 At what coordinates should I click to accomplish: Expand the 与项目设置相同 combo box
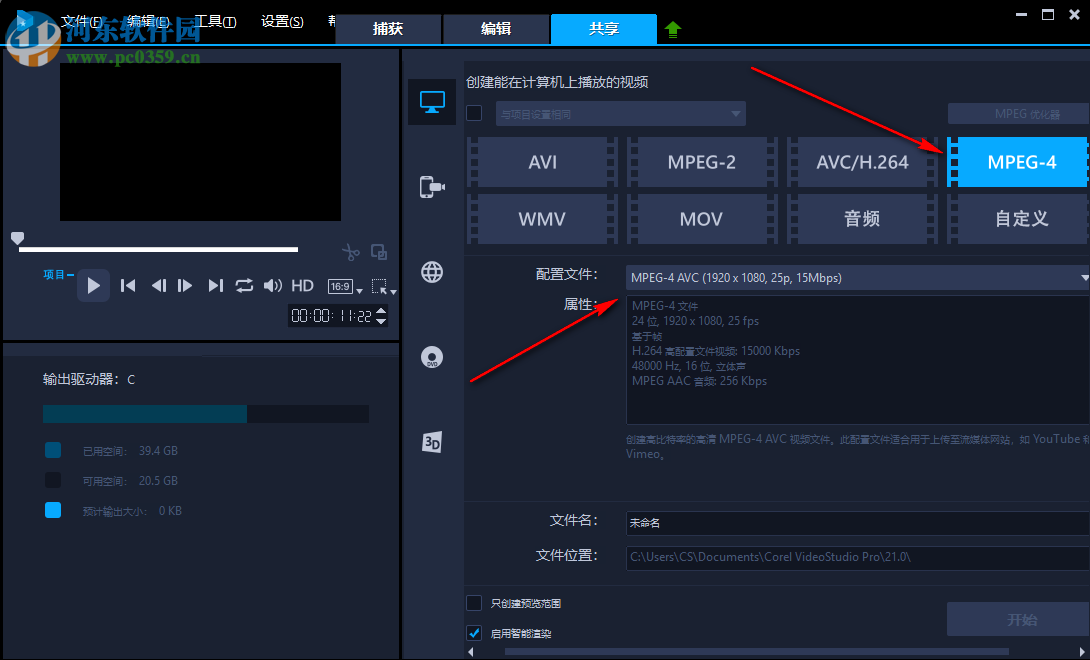point(737,113)
